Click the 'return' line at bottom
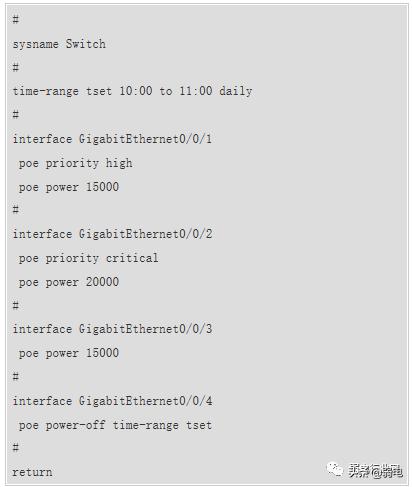 (x=32, y=472)
